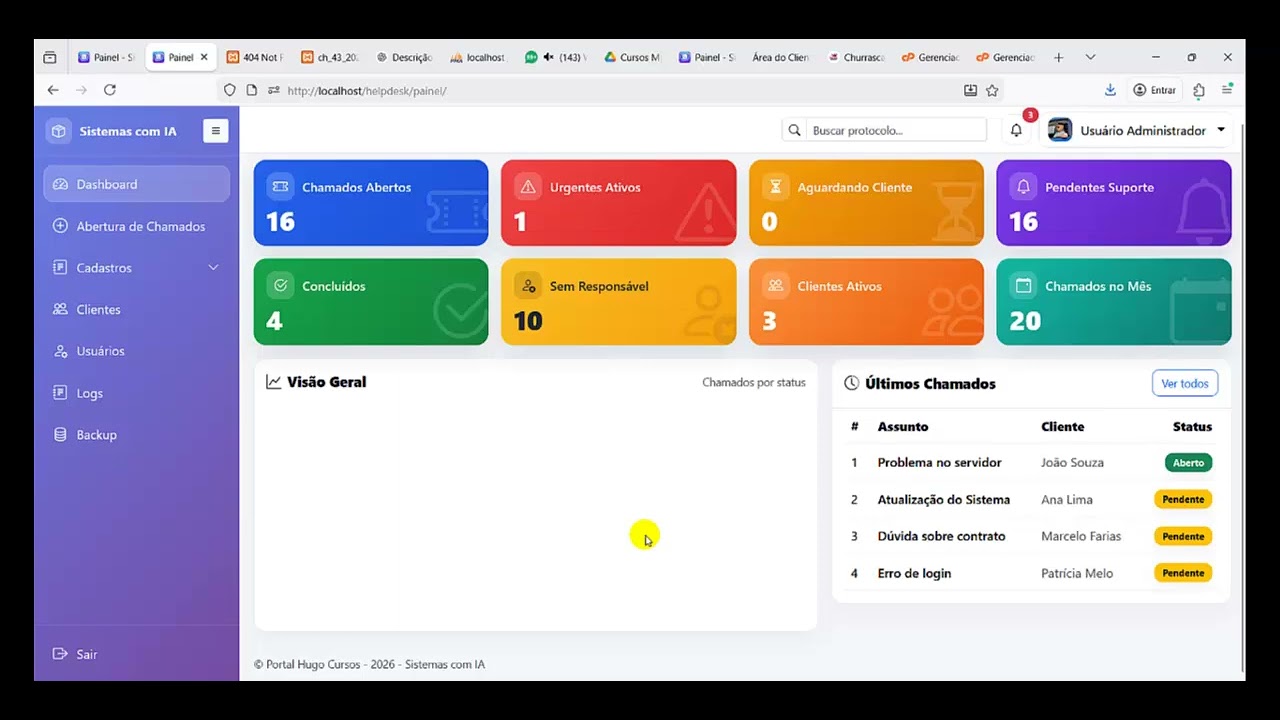
Task: Open the browser downloads arrow
Action: point(1110,90)
